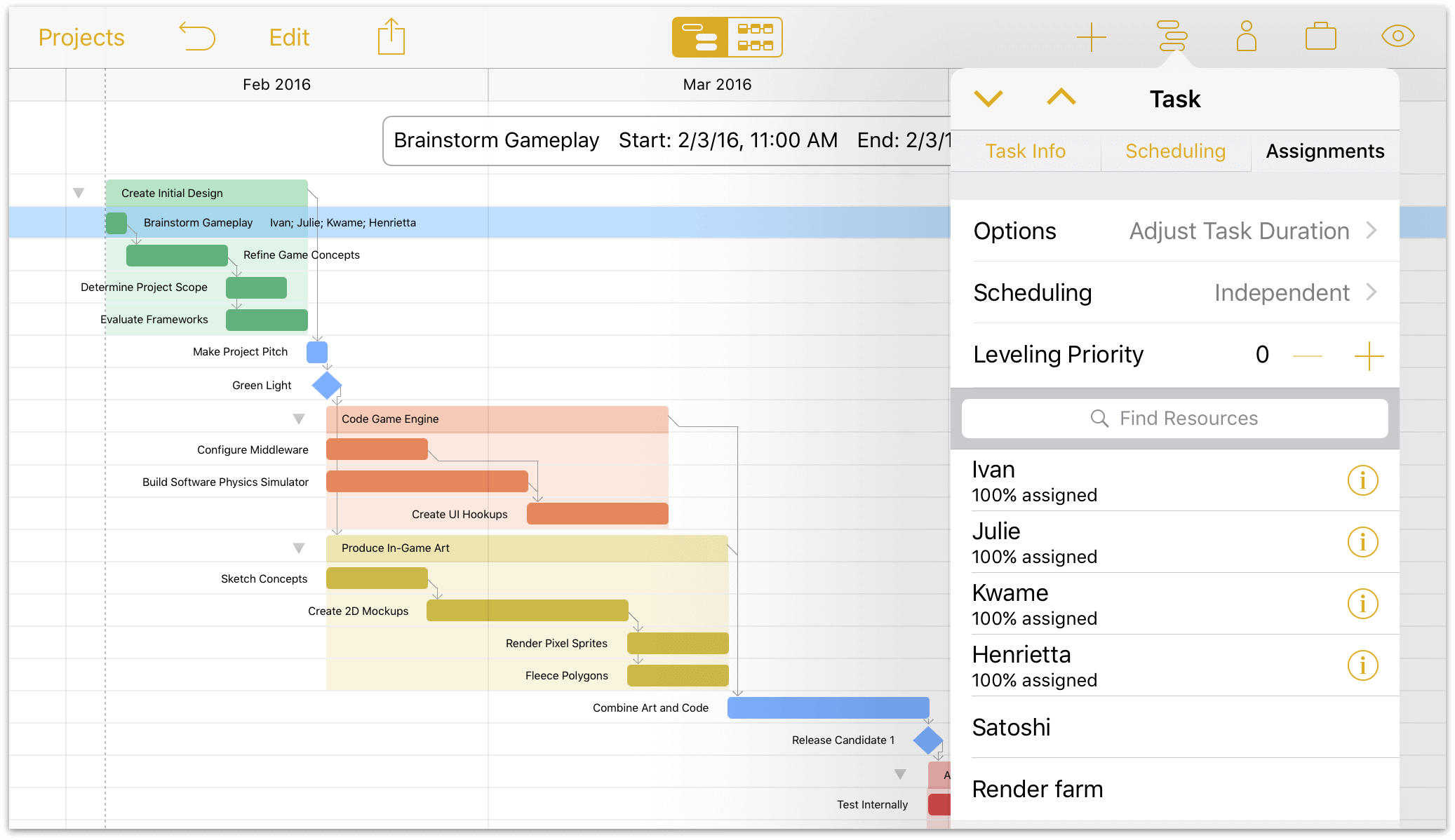The width and height of the screenshot is (1455, 840).
Task: Assign Satoshi to the task
Action: click(1175, 727)
